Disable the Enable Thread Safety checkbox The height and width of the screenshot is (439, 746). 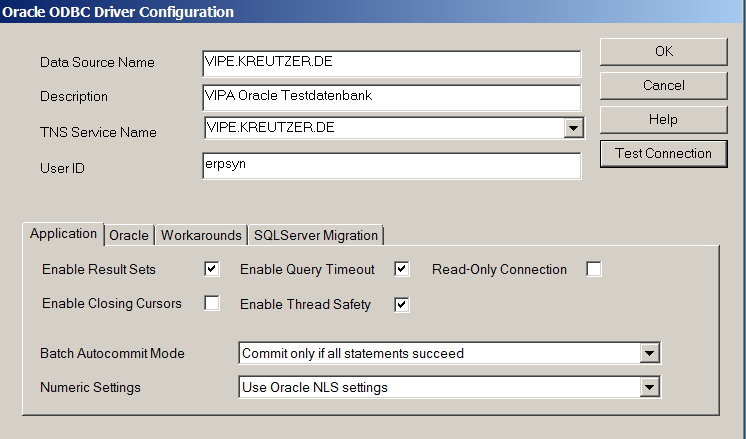point(402,304)
